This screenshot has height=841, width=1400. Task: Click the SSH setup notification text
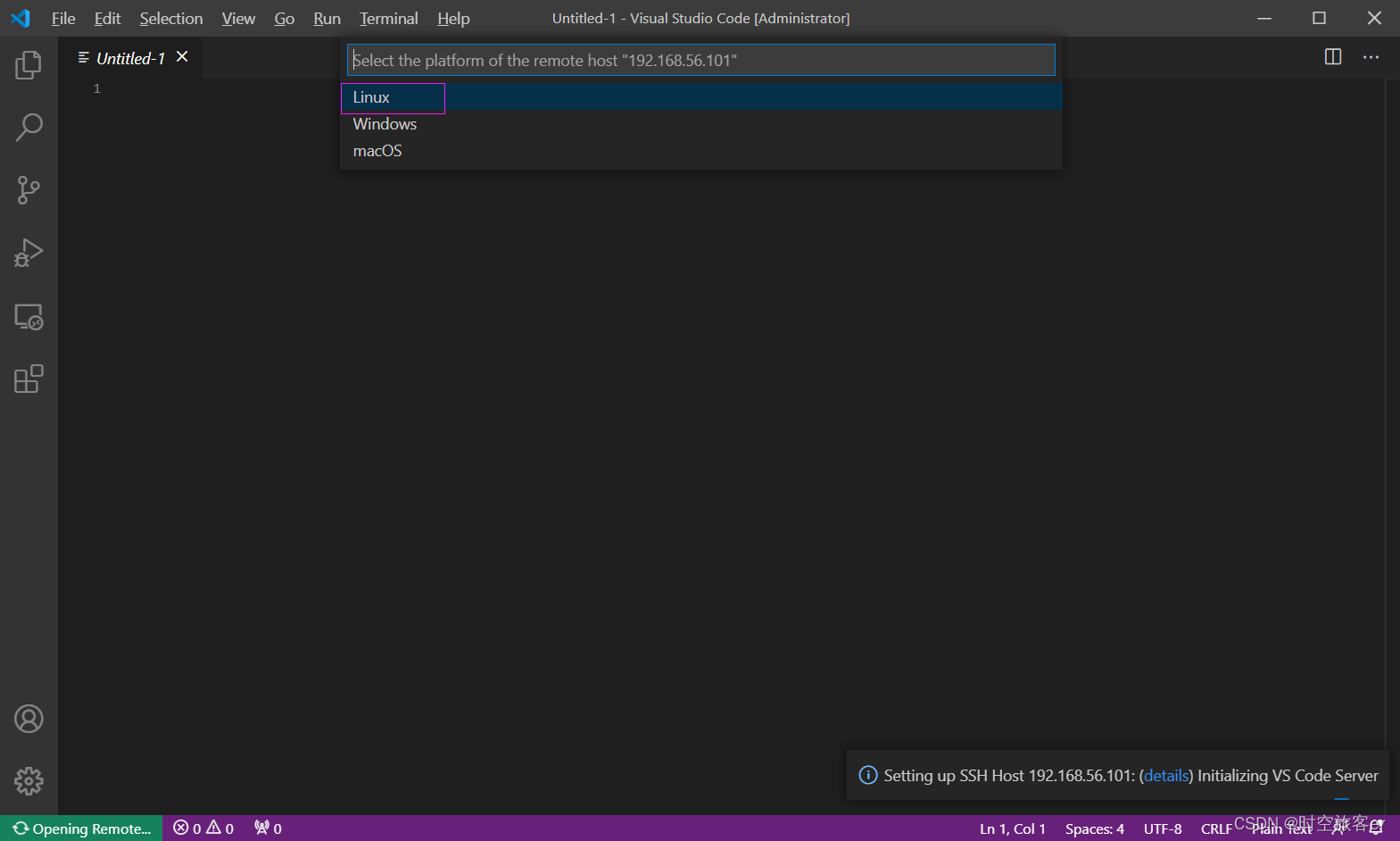(1131, 775)
